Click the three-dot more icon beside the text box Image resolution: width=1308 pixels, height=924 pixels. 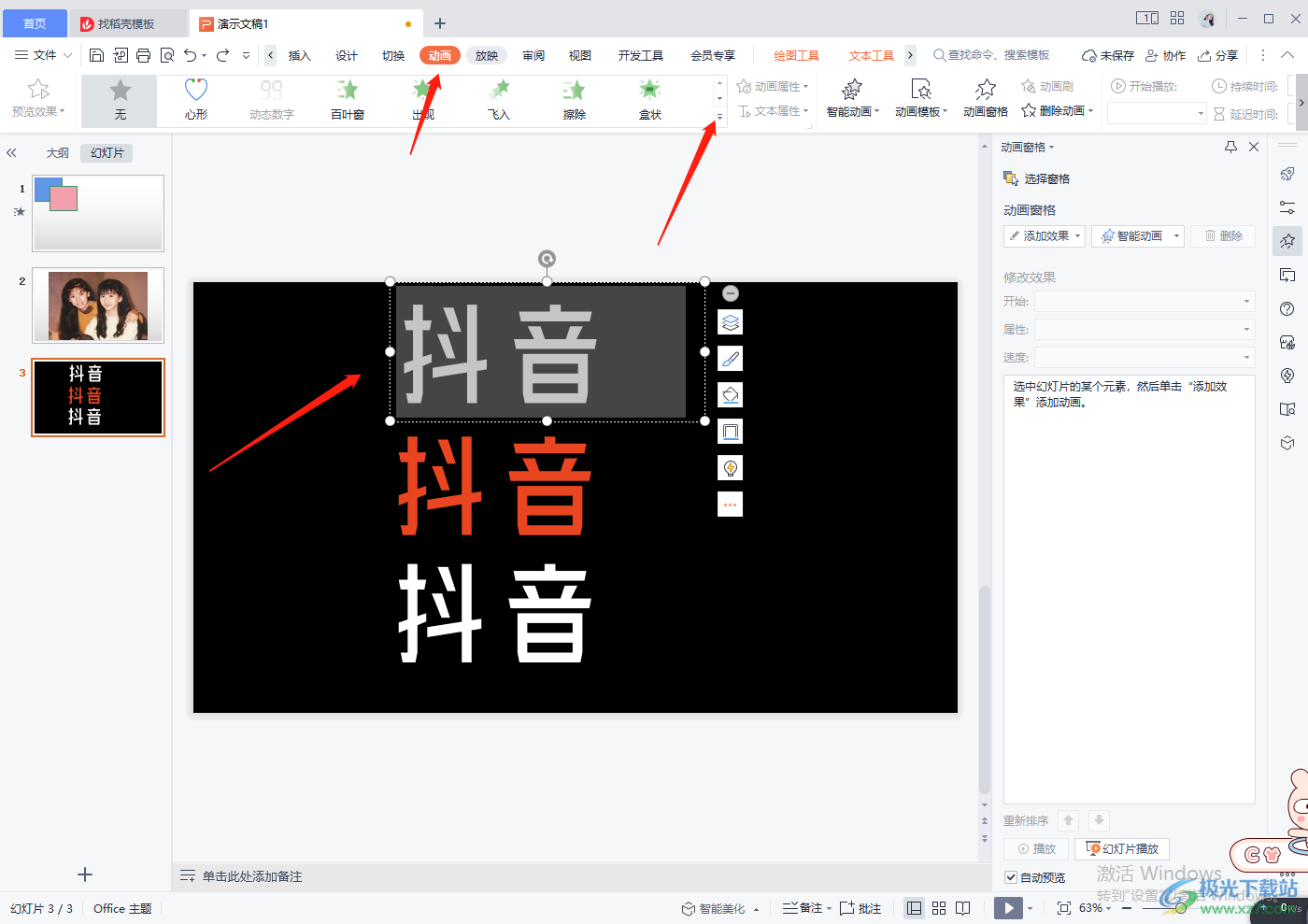pos(731,505)
